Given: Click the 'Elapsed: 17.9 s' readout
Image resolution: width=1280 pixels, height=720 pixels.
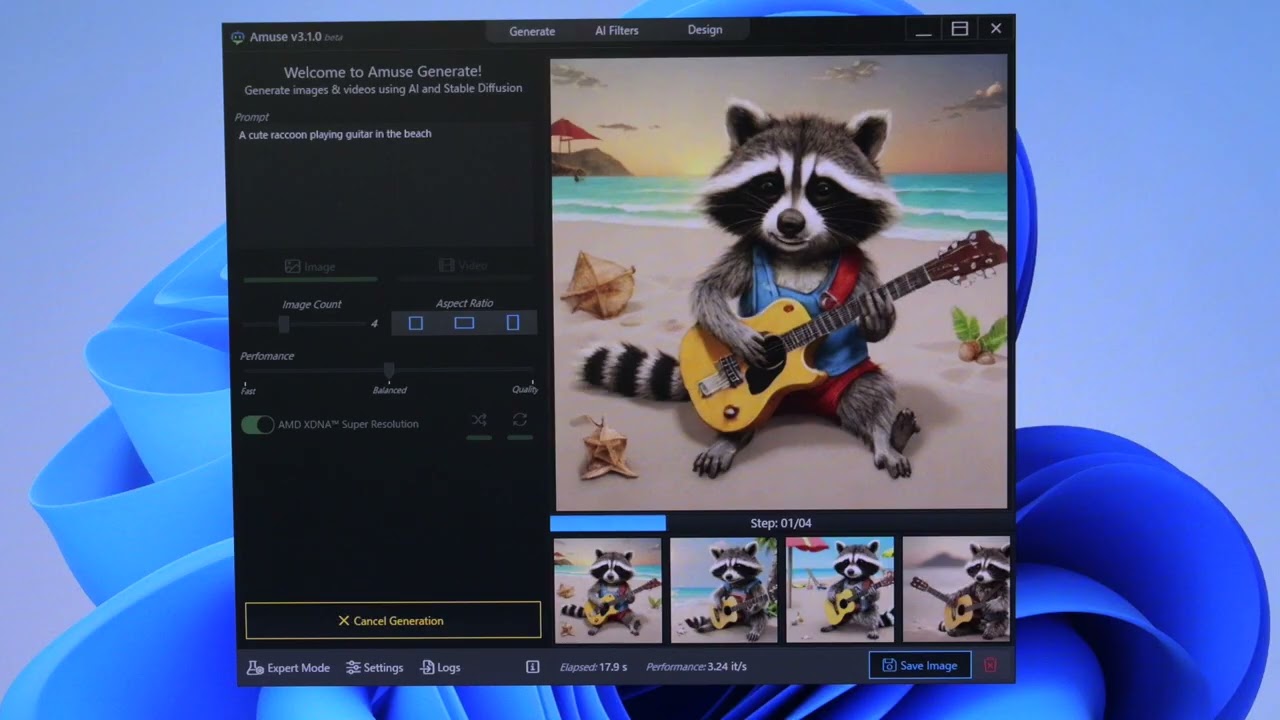Looking at the screenshot, I should pos(594,667).
